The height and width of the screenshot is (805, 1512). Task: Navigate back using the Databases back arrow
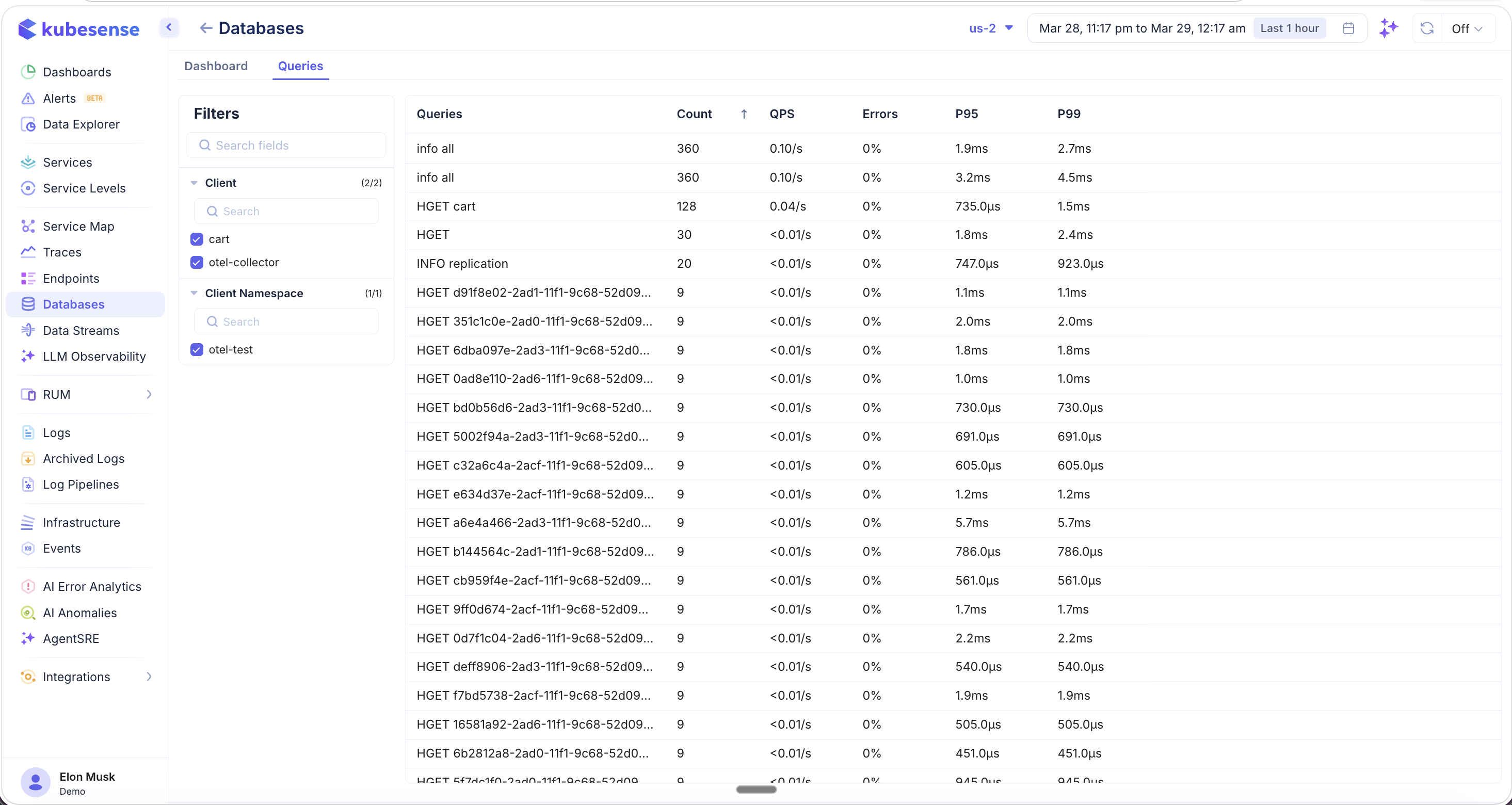click(206, 27)
